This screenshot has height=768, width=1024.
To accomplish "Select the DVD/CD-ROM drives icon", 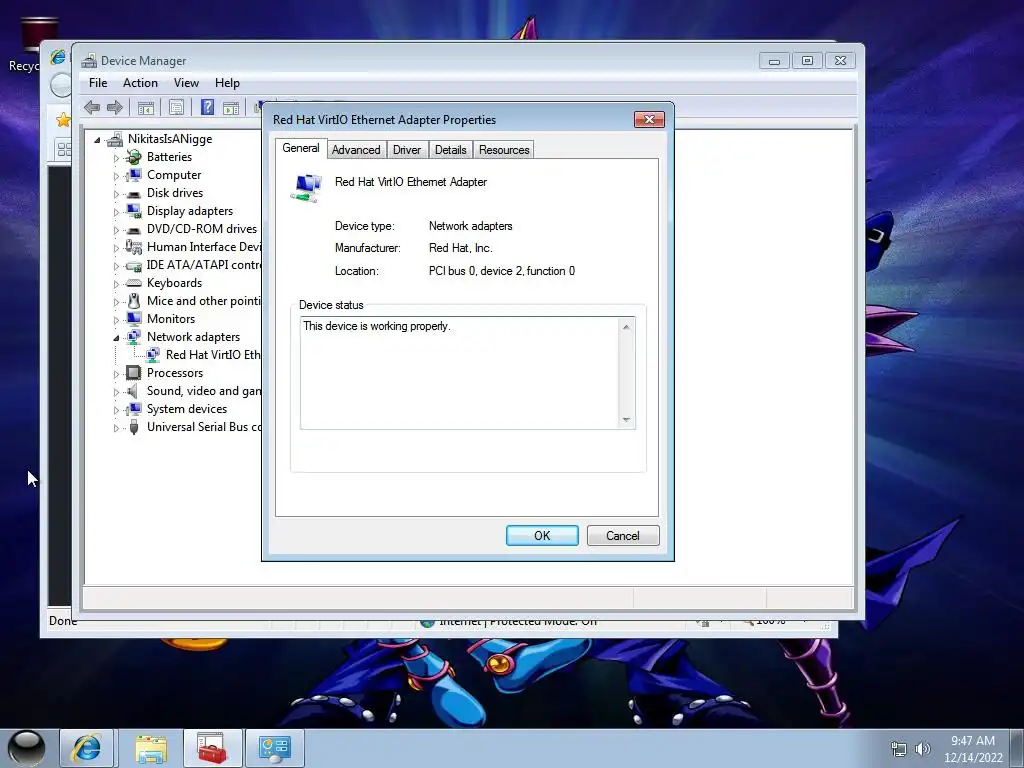I will tap(133, 229).
